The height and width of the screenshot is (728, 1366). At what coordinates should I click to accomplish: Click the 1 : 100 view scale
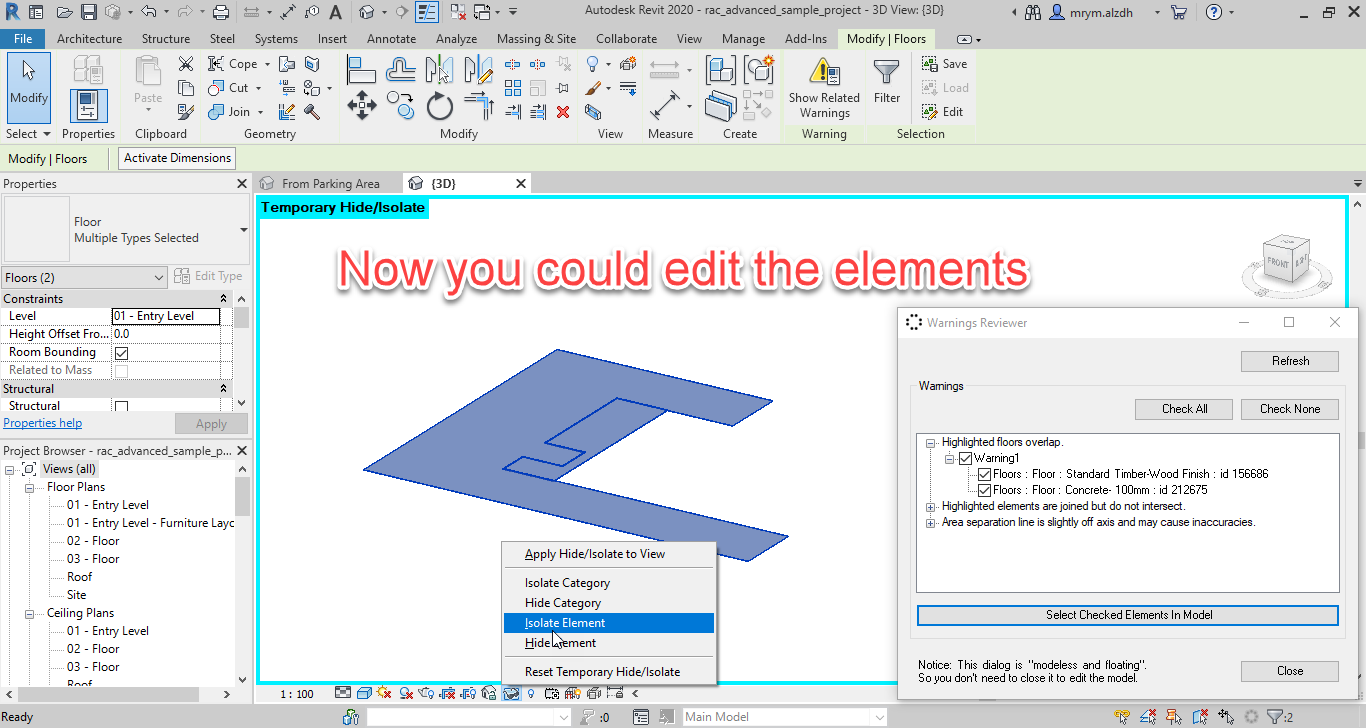click(296, 693)
